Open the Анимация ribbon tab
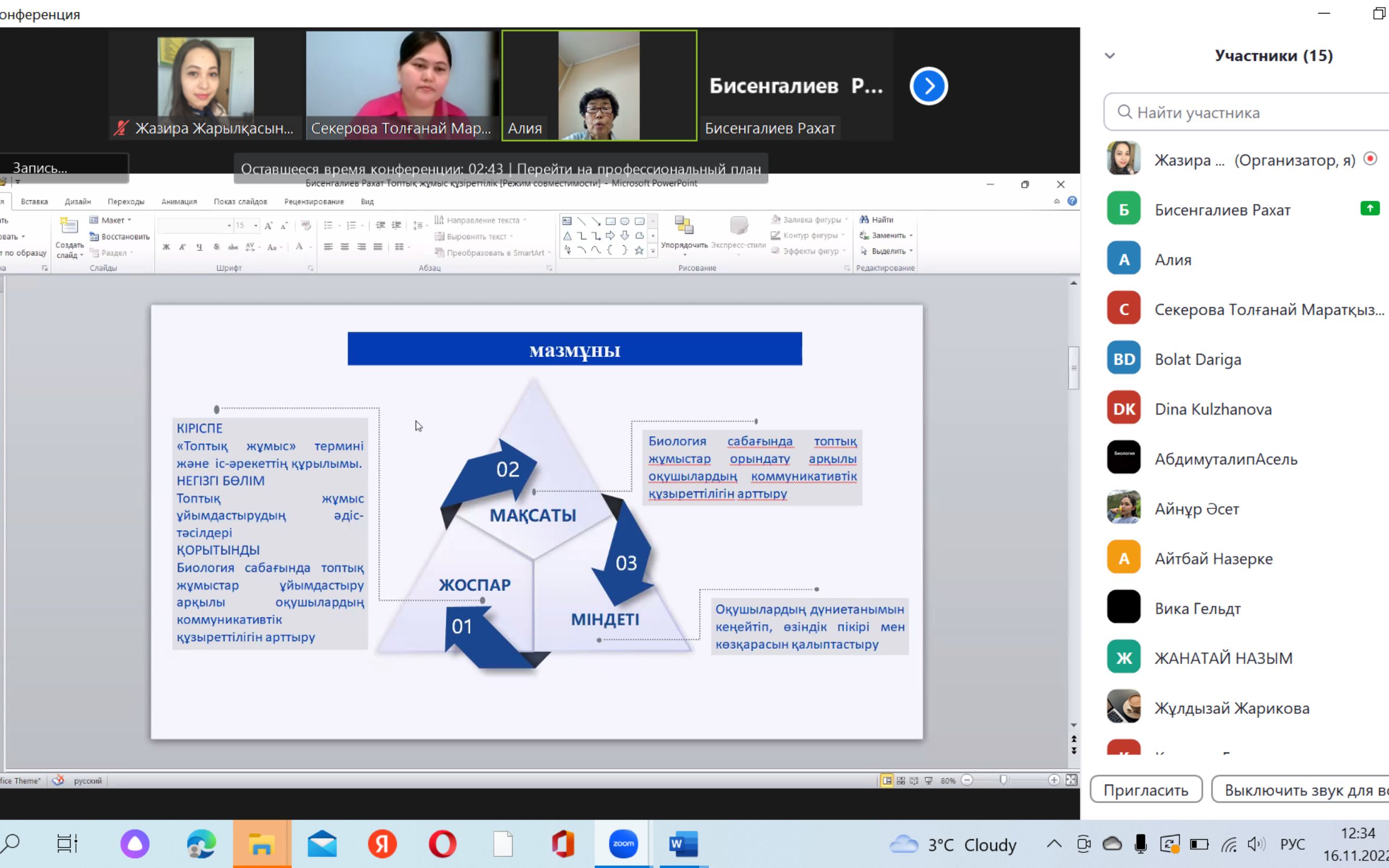This screenshot has width=1389, height=868. click(x=179, y=201)
